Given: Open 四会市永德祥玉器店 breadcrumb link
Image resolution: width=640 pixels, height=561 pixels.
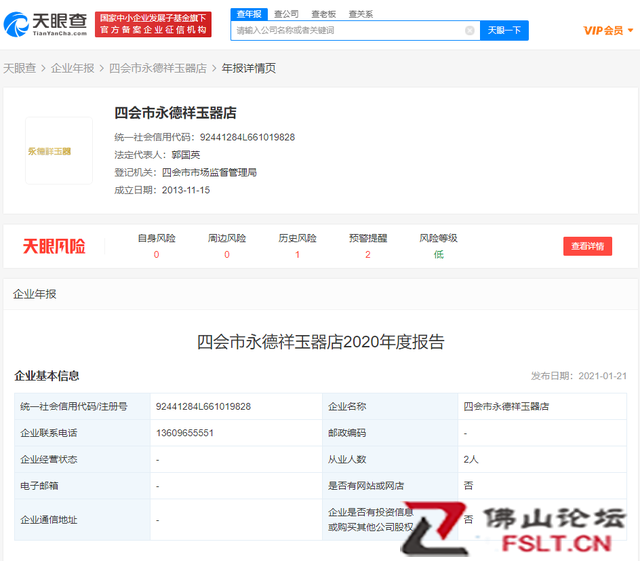Looking at the screenshot, I should (x=157, y=68).
